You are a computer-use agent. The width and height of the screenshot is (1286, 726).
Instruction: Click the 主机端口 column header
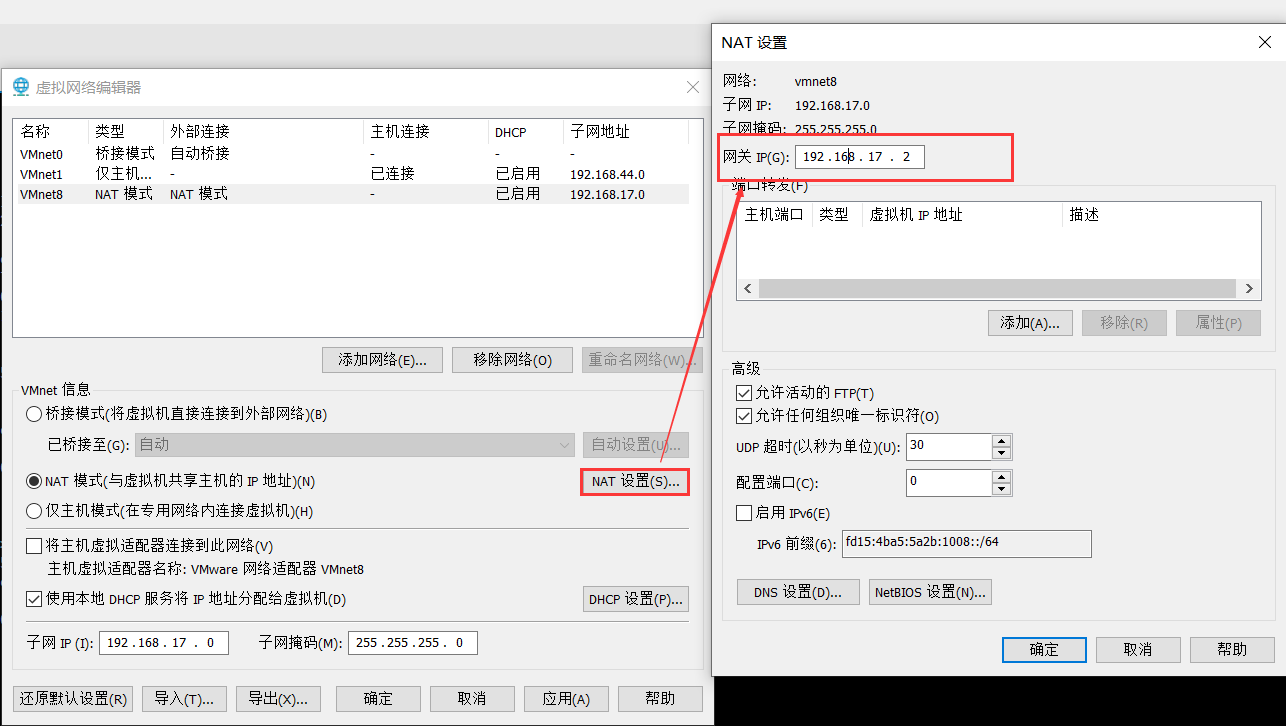775,215
